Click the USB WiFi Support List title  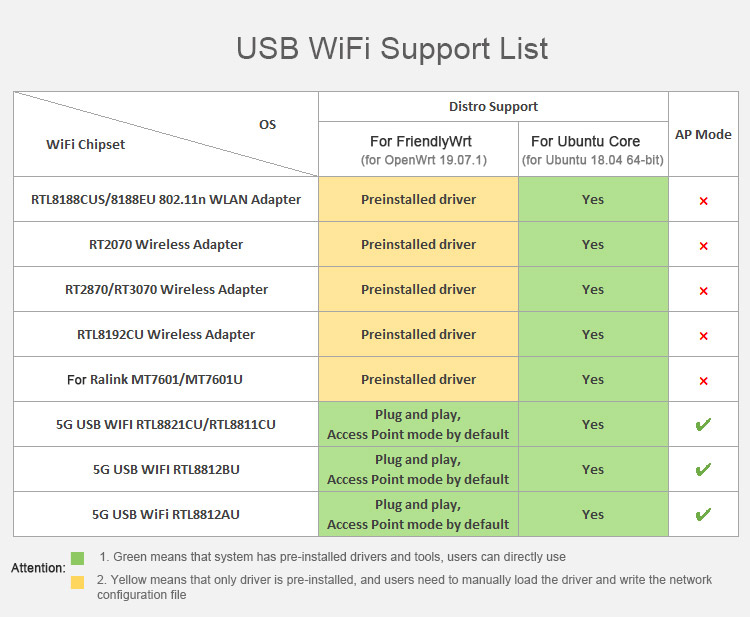(392, 49)
